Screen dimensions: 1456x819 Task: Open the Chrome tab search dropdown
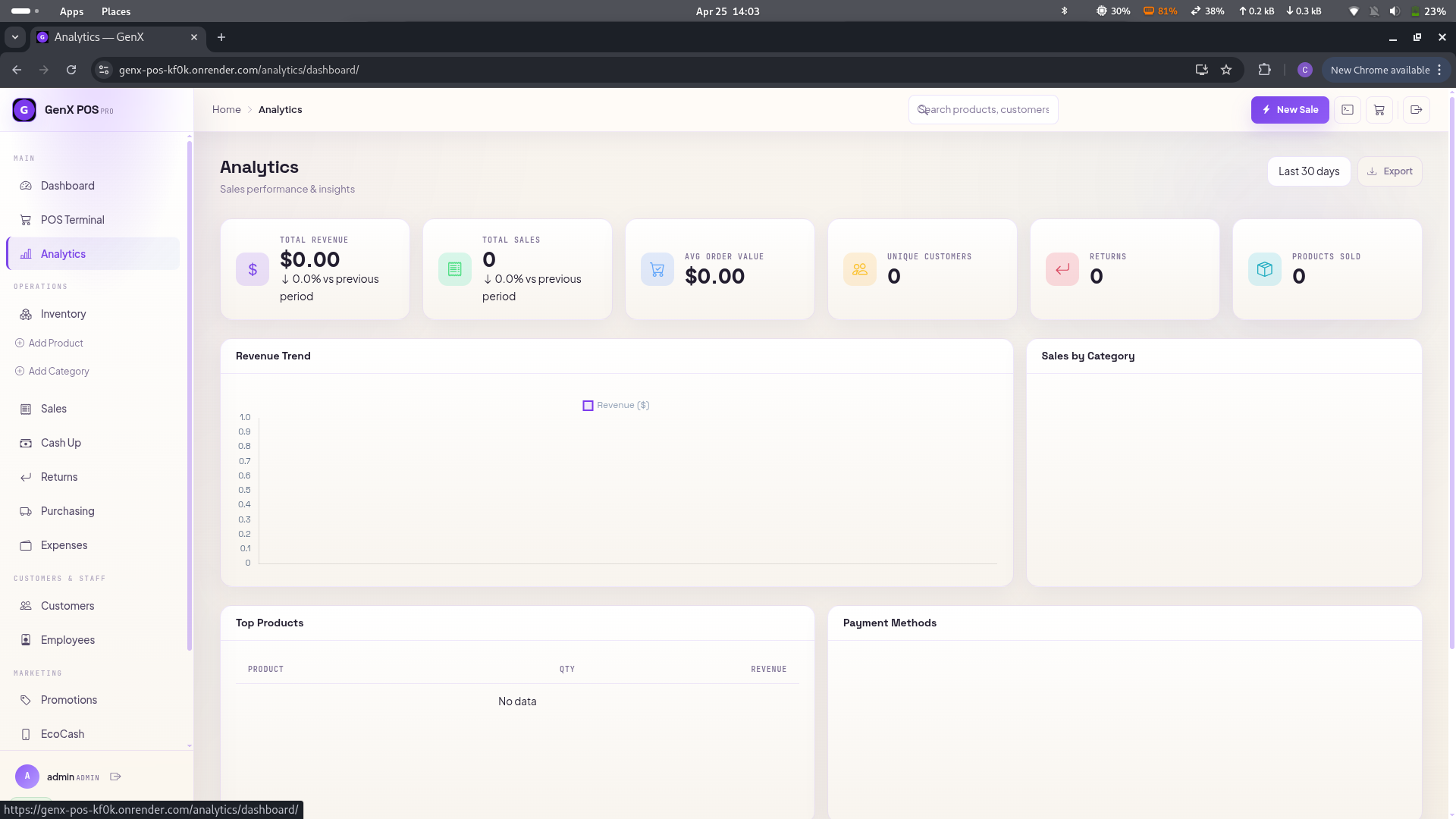(x=14, y=37)
